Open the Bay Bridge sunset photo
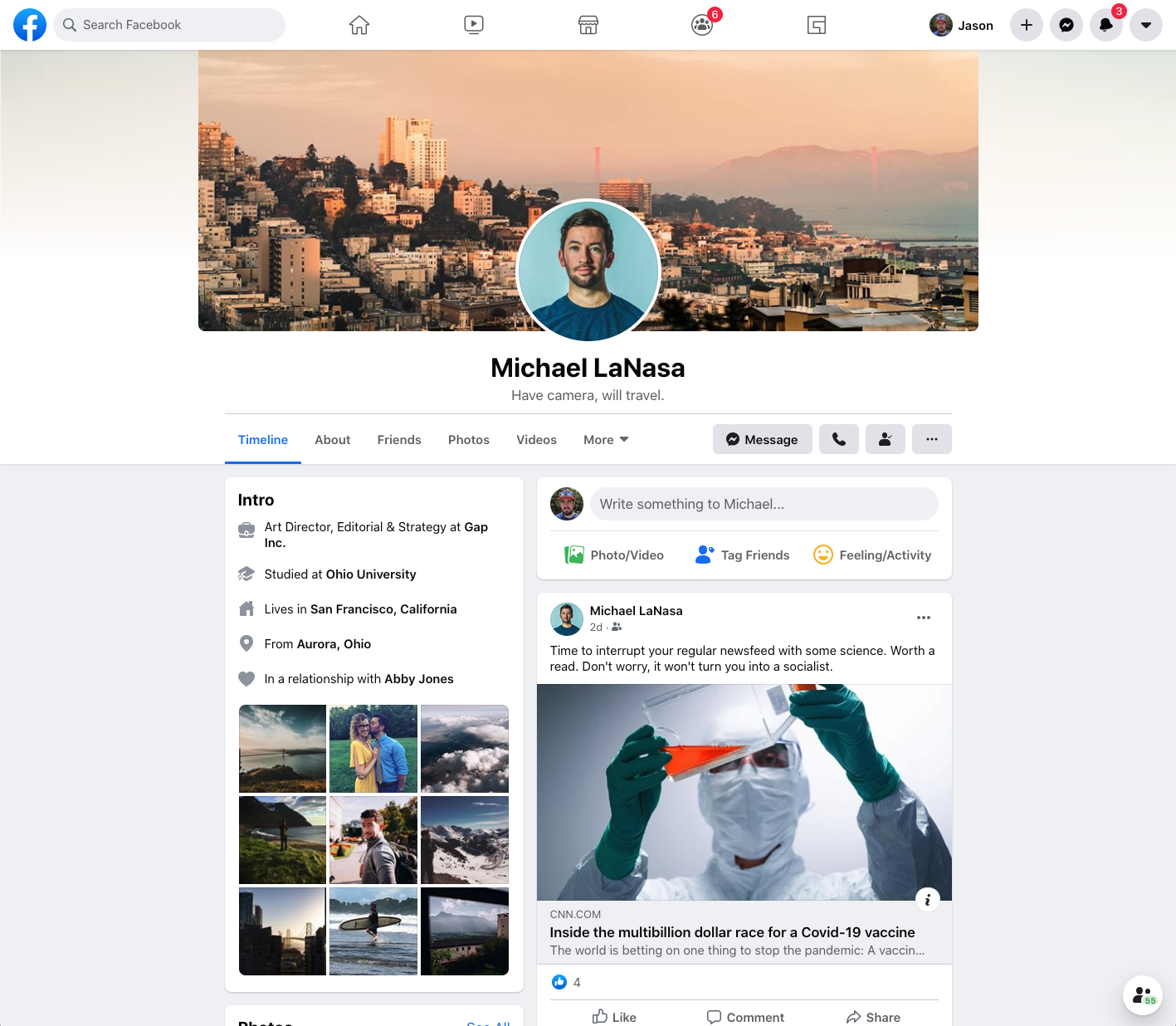This screenshot has height=1026, width=1176. click(x=282, y=931)
